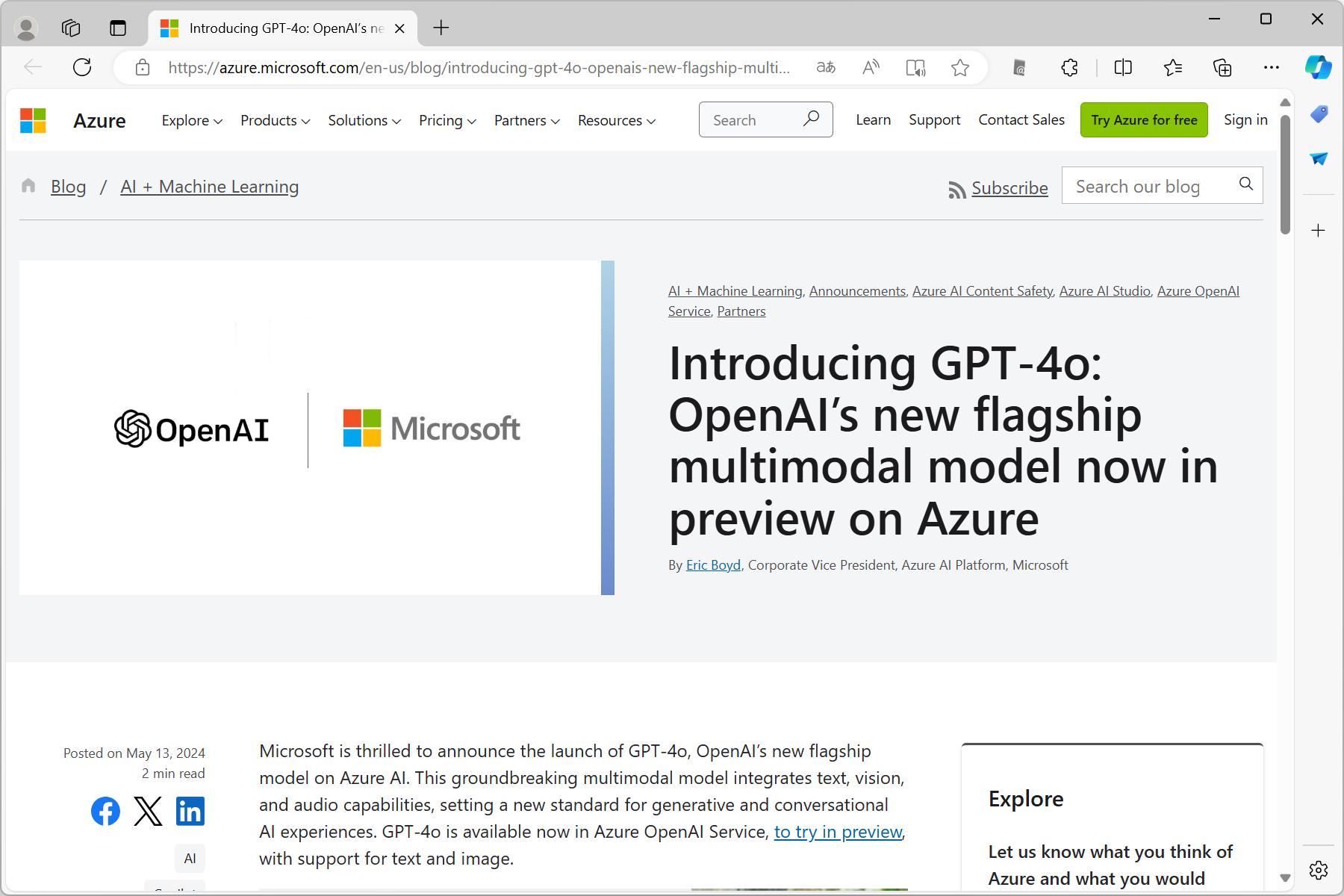Viewport: 1344px width, 896px height.
Task: Open the browser profile icon
Action: pos(27,28)
